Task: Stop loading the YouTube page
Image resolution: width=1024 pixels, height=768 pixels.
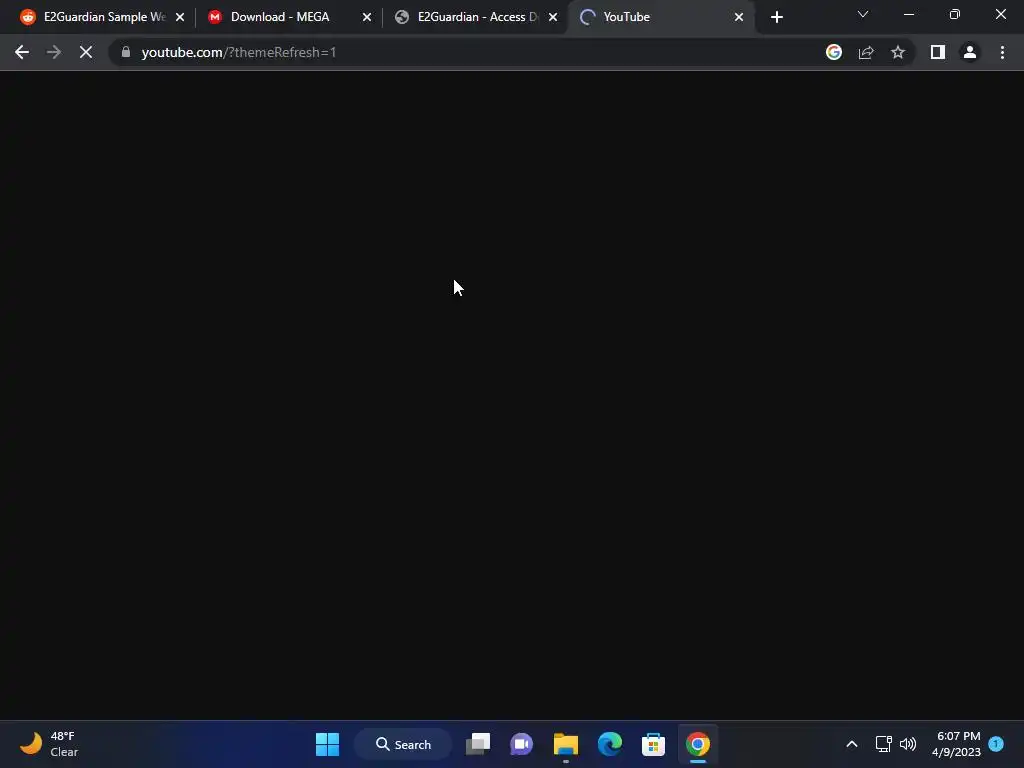Action: pyautogui.click(x=86, y=52)
